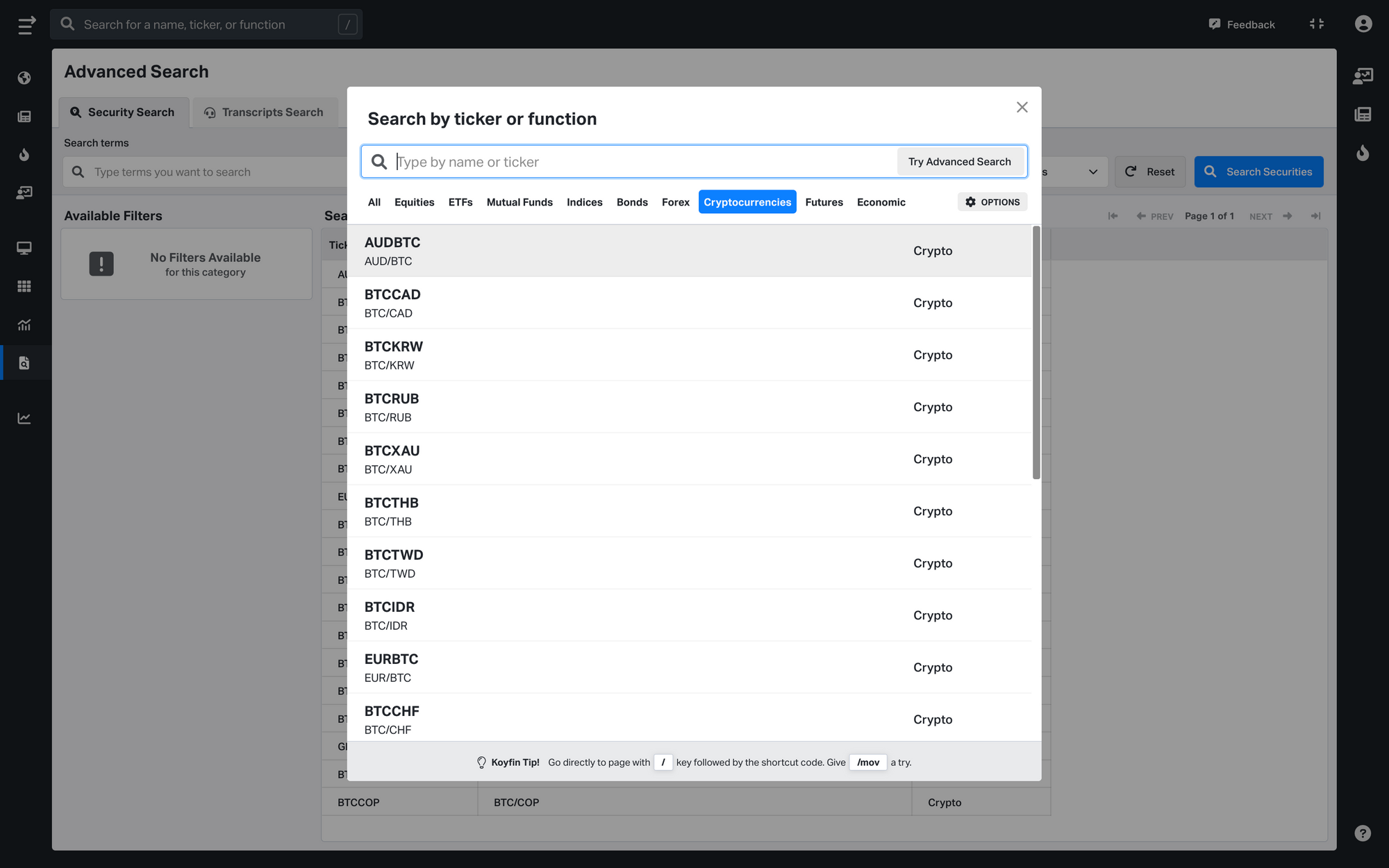Select EURBTC EUR/BTC crypto entry
The image size is (1389, 868).
tap(694, 667)
